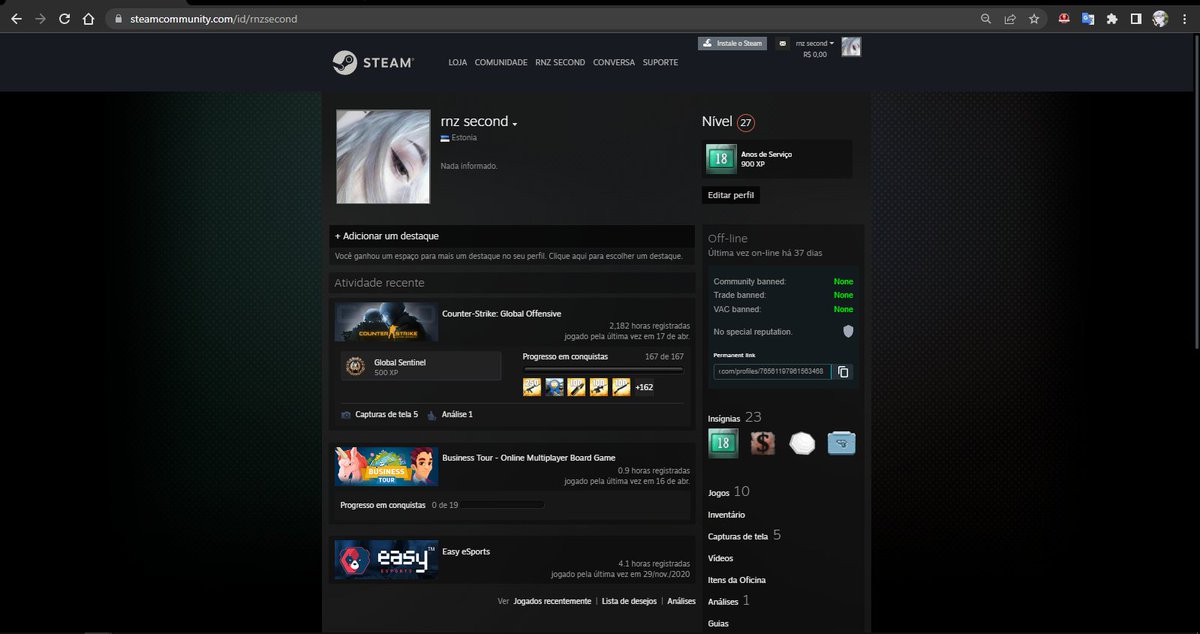The image size is (1200, 634).
Task: Open Easy eSports game banner image
Action: click(386, 560)
